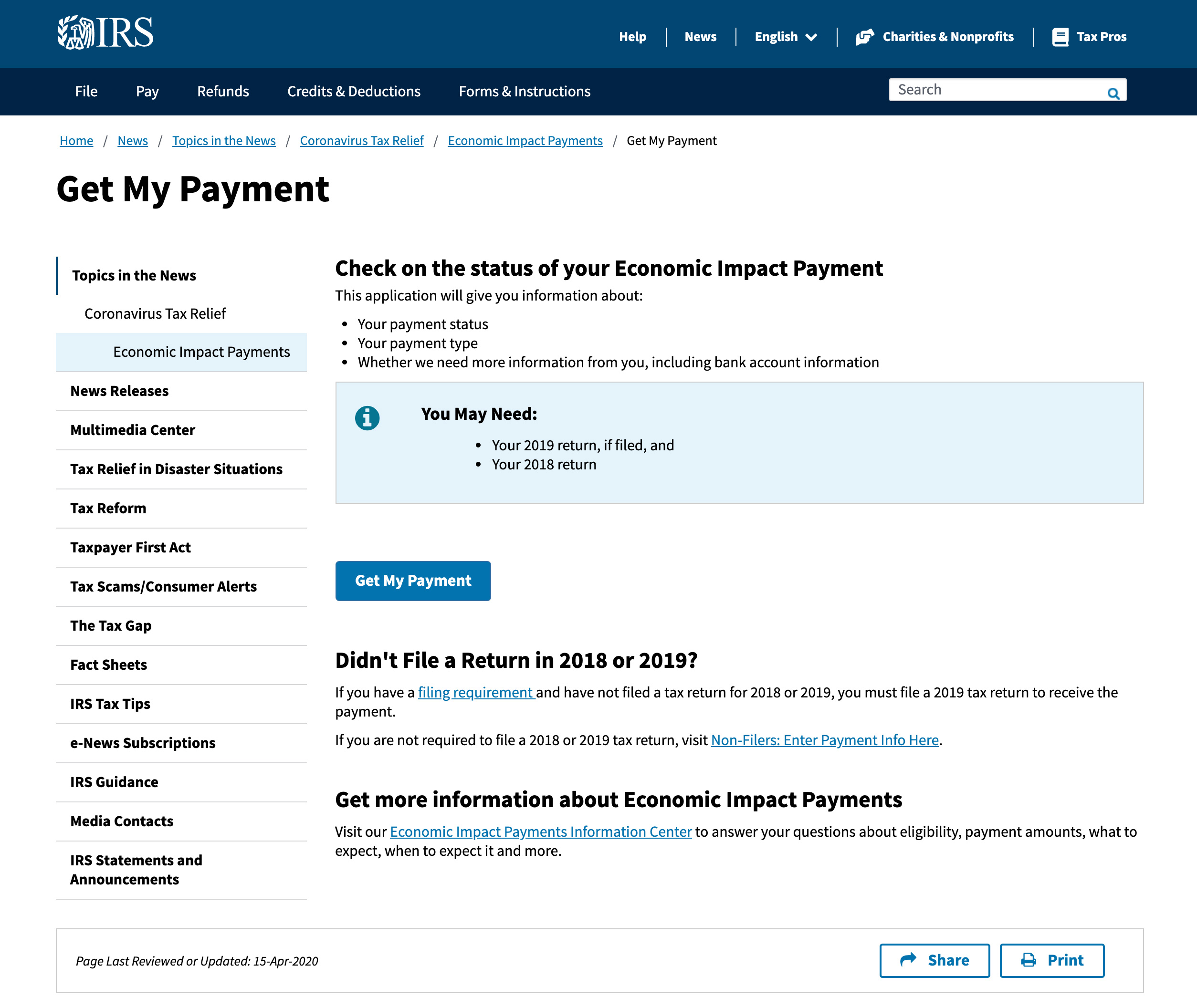Viewport: 1197px width, 1008px height.
Task: Select Coronavirus Tax Relief sidebar item
Action: tap(182, 314)
